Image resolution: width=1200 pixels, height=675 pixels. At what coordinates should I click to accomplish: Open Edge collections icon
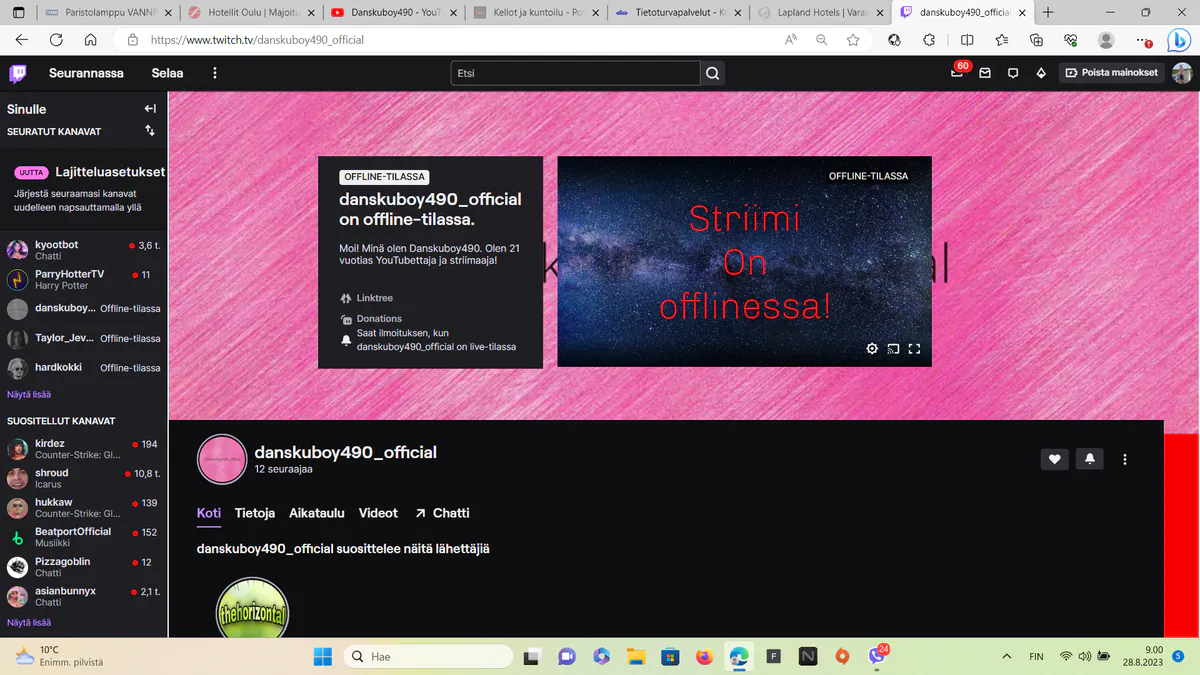click(1036, 40)
